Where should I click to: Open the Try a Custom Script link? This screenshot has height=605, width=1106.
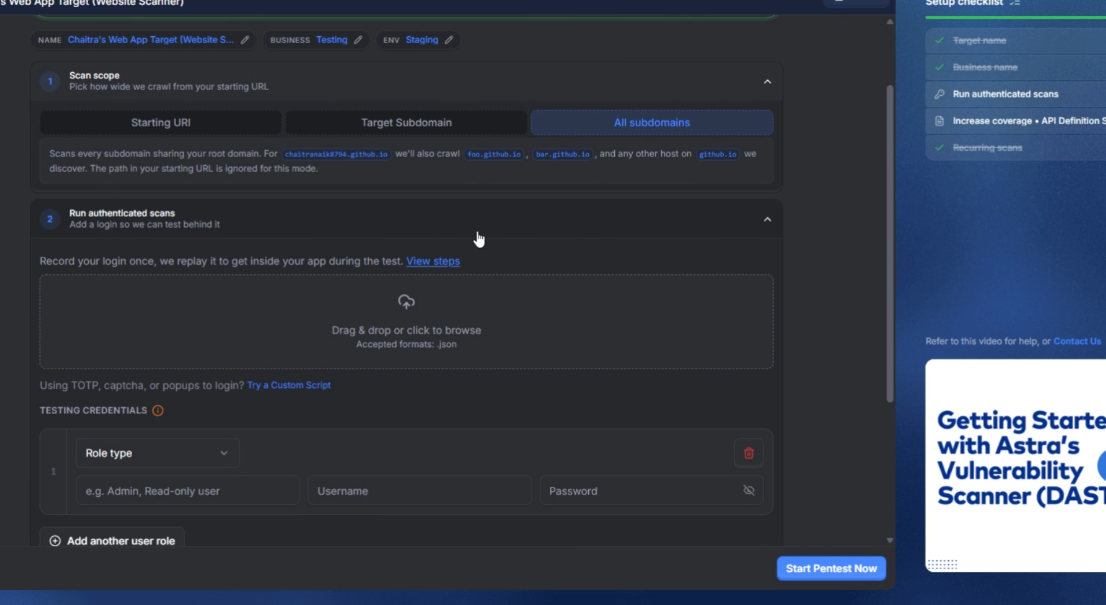pos(288,385)
